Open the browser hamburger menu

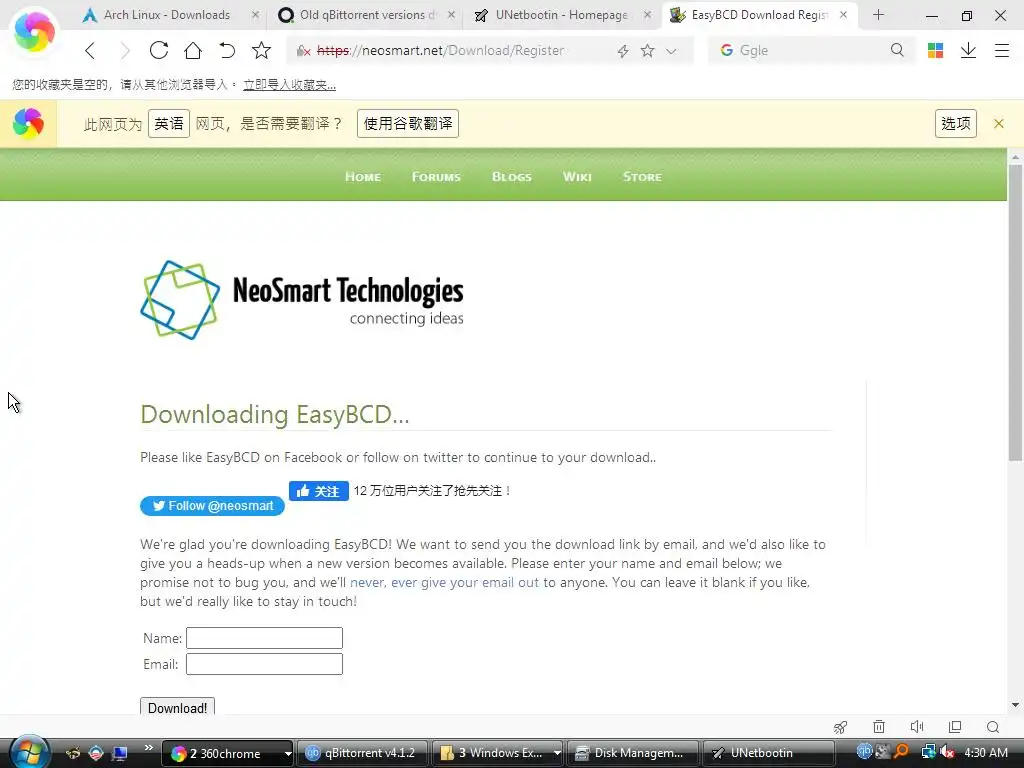1002,50
